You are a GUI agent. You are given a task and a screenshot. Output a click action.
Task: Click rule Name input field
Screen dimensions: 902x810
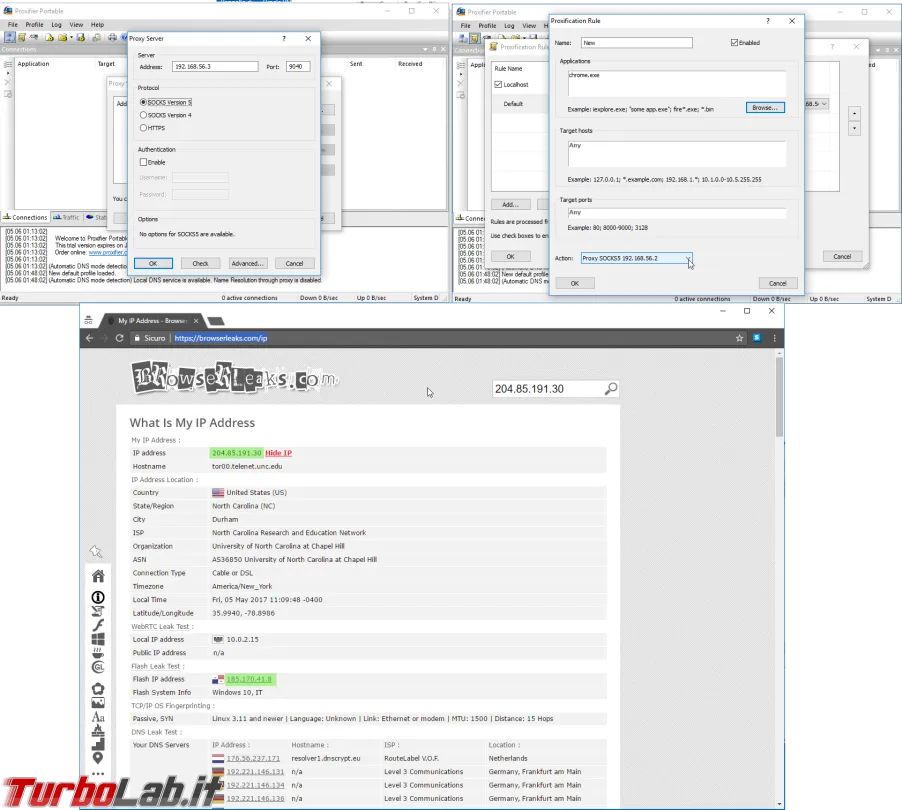pos(637,43)
